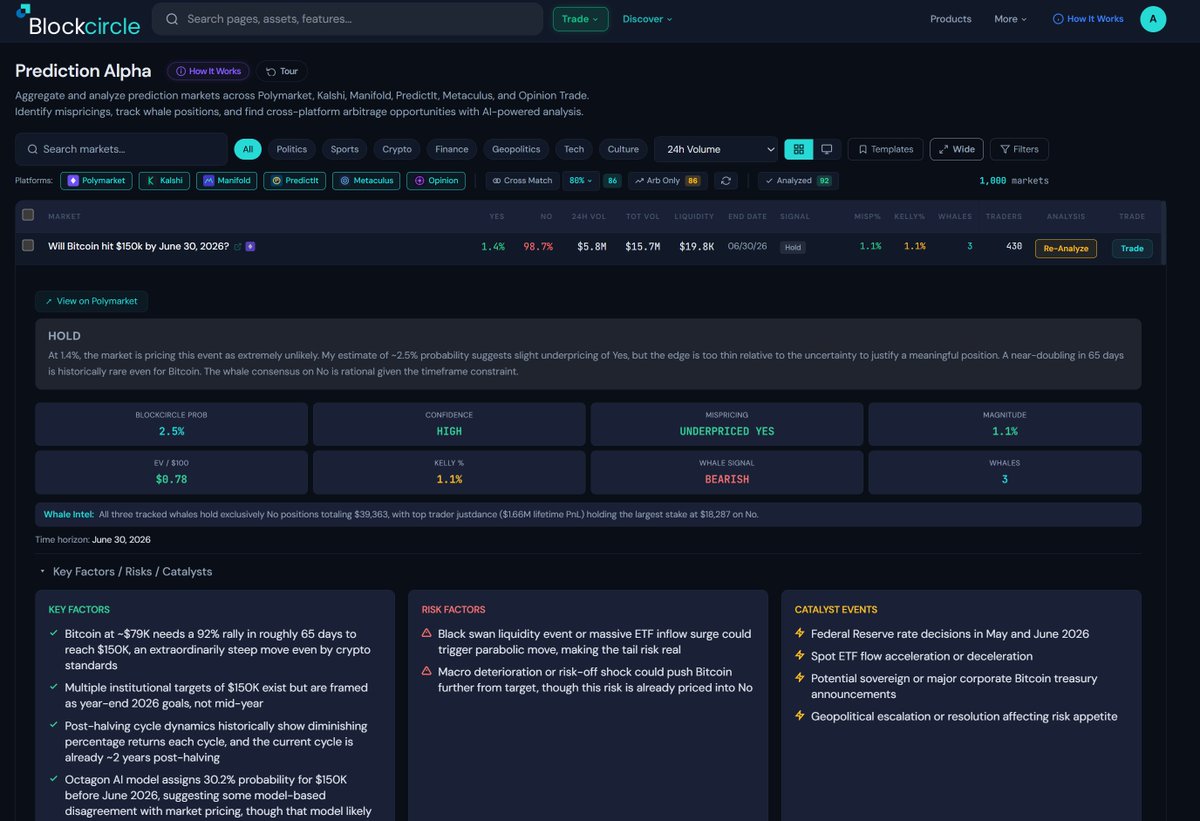Click the purple How It Works button
The height and width of the screenshot is (821, 1200).
coord(208,72)
